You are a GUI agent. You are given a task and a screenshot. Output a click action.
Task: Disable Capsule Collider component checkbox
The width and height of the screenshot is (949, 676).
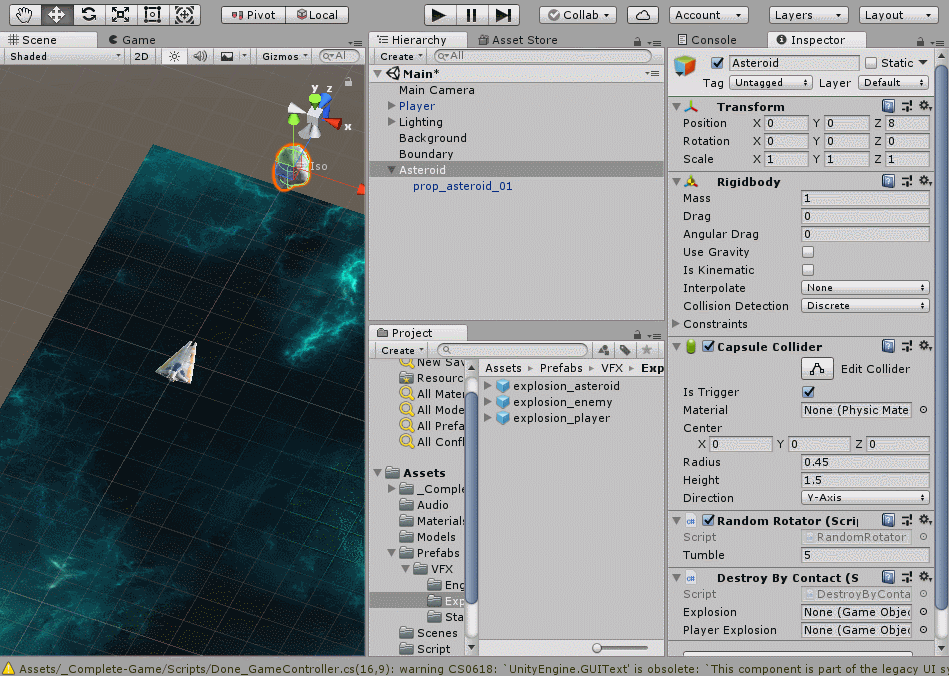(708, 346)
